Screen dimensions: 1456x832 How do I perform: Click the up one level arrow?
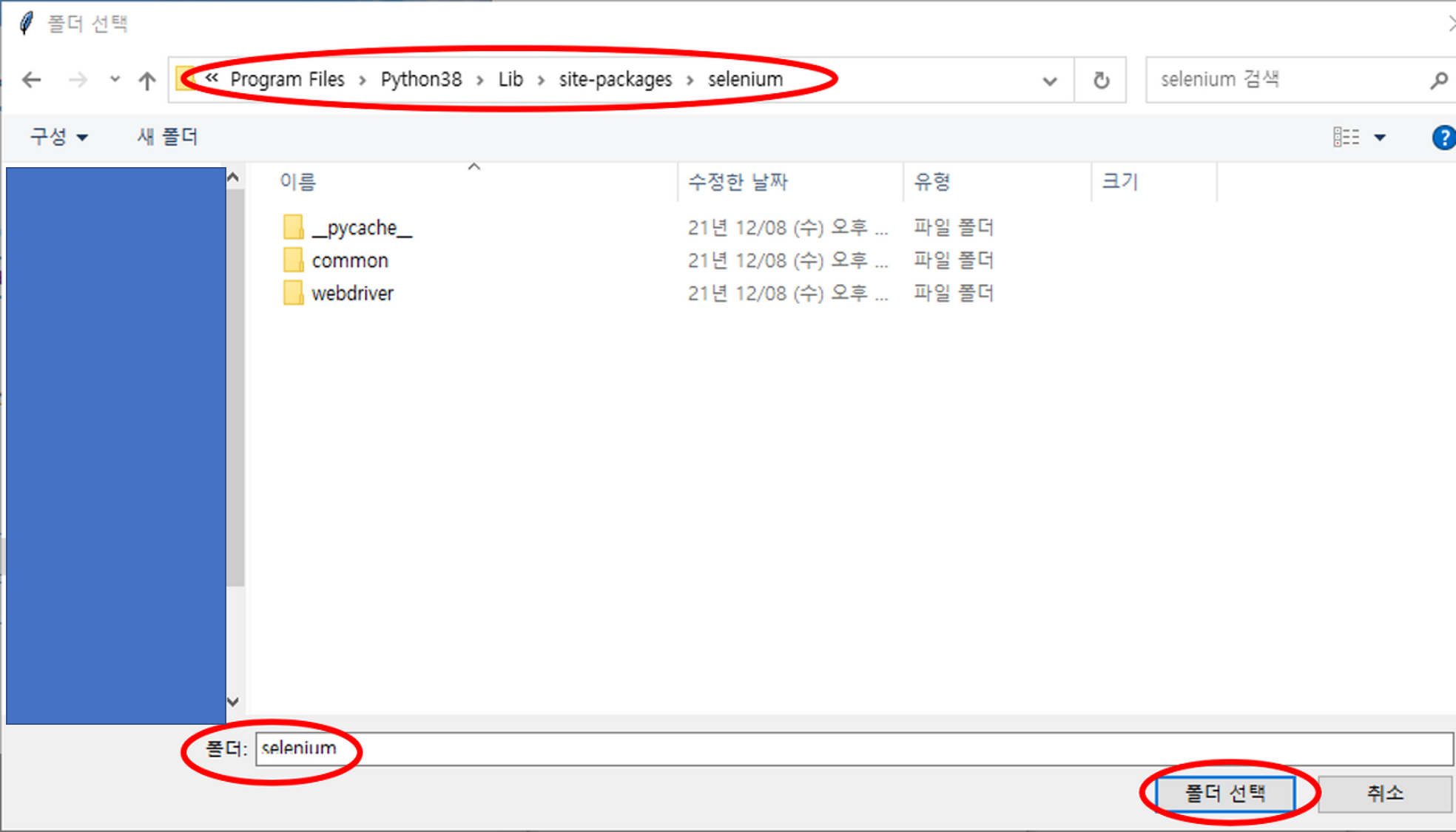147,80
